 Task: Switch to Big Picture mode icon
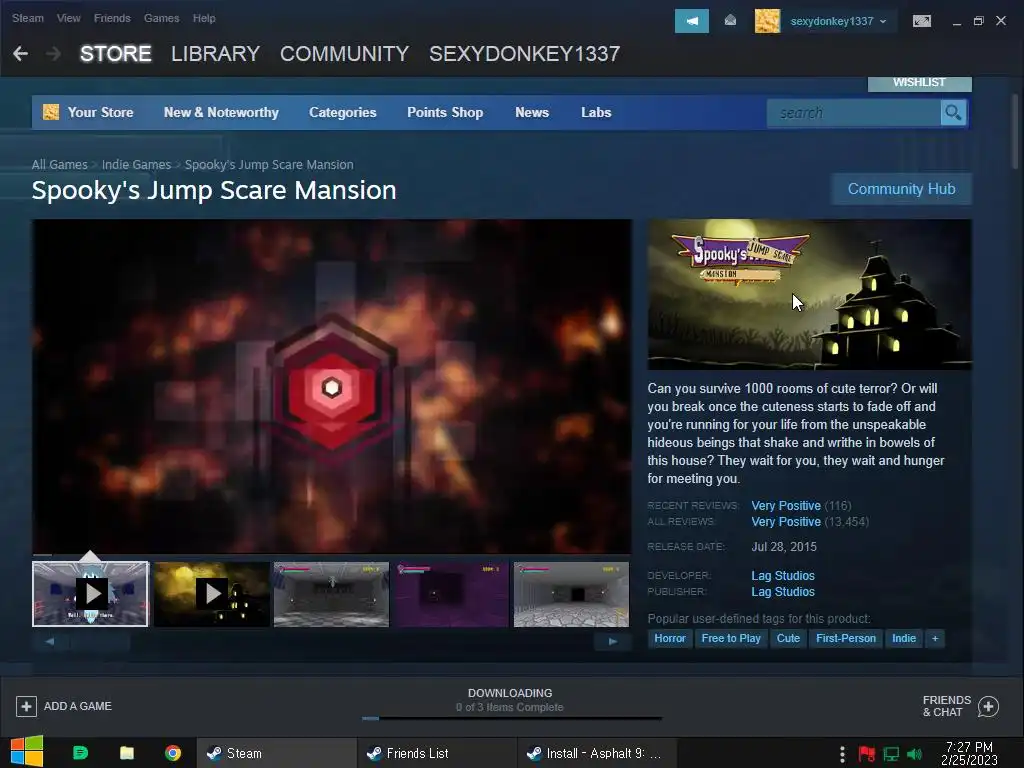(x=921, y=21)
